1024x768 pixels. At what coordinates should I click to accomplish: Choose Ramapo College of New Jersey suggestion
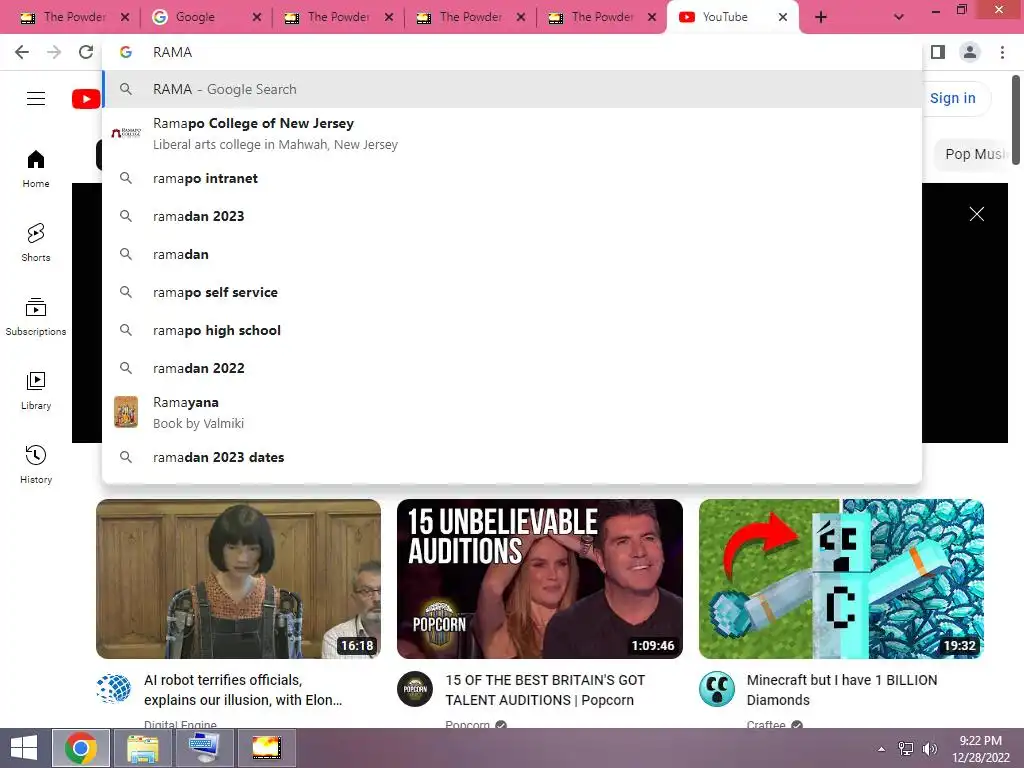513,134
